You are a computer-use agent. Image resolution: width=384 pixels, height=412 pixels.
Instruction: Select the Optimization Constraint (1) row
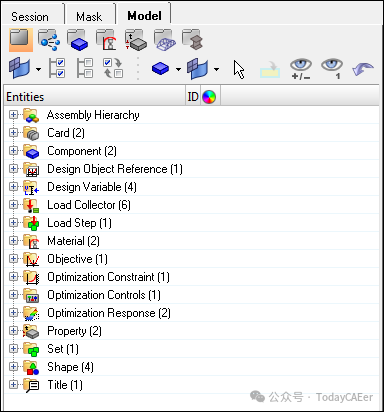pyautogui.click(x=192, y=277)
